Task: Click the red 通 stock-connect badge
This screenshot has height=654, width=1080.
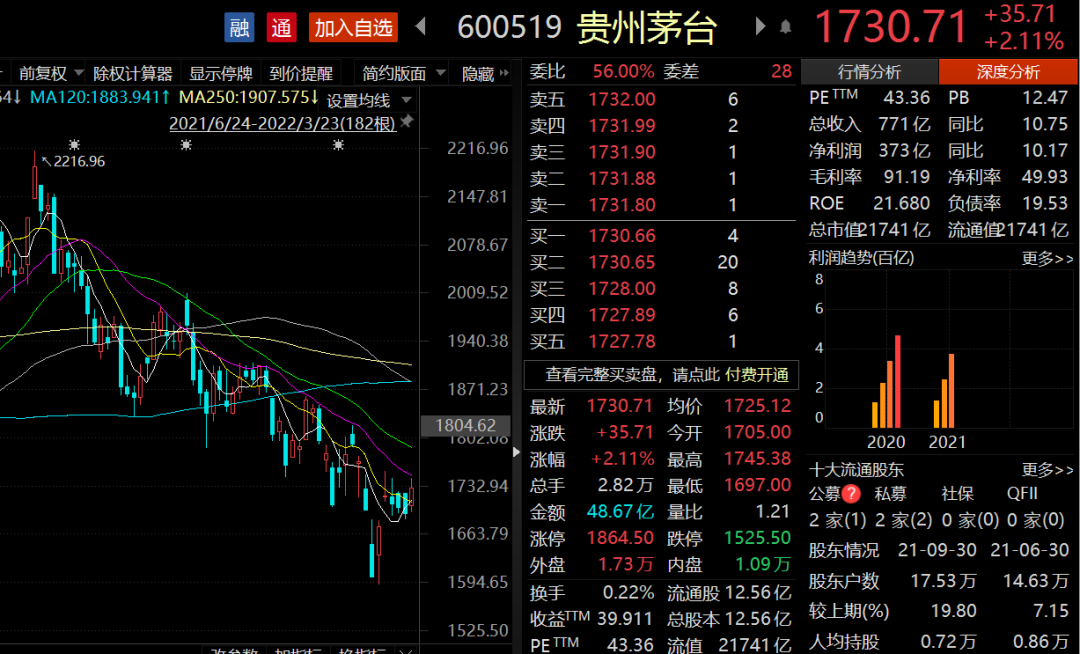Action: click(281, 28)
